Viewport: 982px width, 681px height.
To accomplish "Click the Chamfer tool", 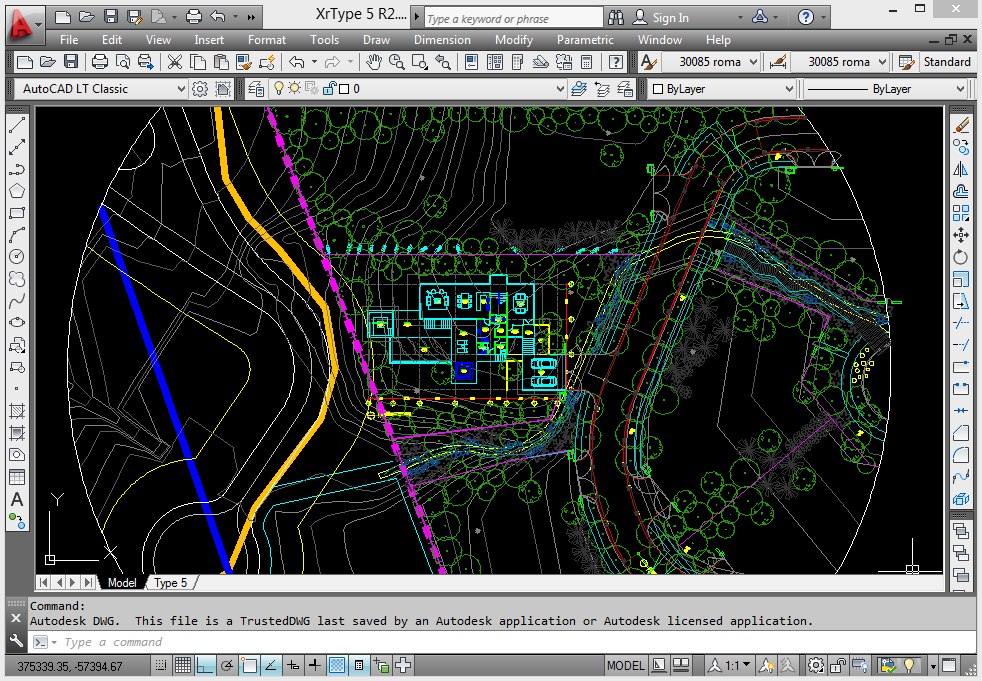I will (961, 433).
